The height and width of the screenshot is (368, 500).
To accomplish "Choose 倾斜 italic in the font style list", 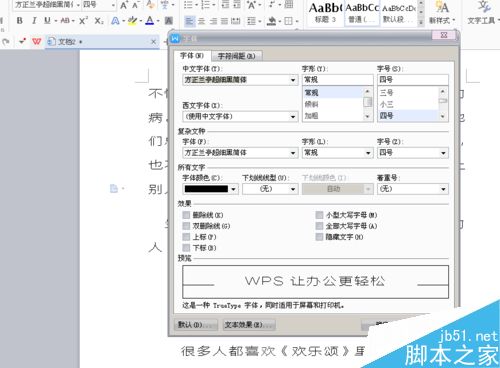I will point(333,104).
